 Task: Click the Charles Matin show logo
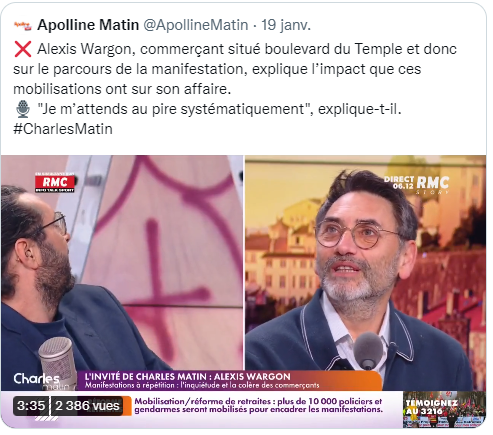pyautogui.click(x=37, y=381)
